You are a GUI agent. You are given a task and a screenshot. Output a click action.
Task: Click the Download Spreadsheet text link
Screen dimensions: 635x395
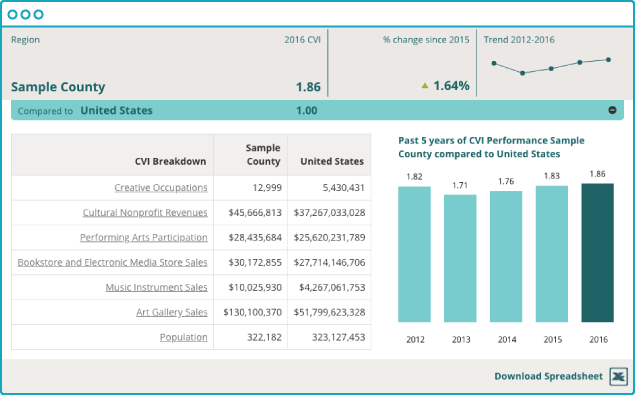(x=548, y=376)
